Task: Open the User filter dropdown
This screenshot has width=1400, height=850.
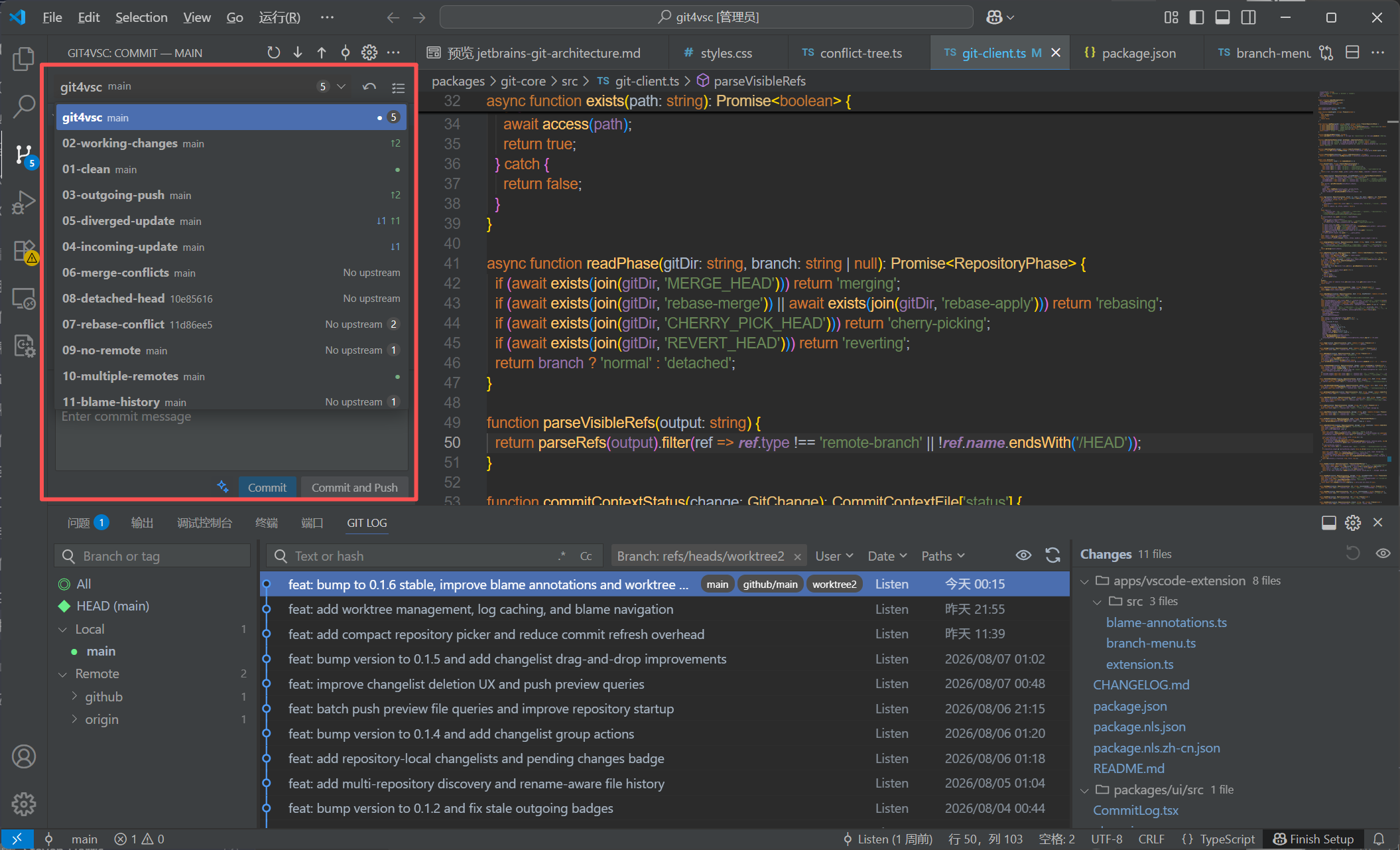Action: click(834, 556)
